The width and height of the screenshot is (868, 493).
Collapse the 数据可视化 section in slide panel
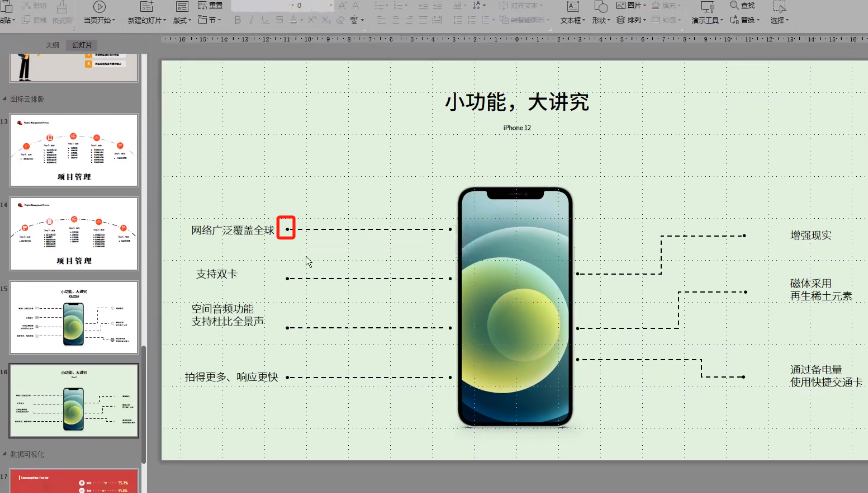click(x=5, y=454)
